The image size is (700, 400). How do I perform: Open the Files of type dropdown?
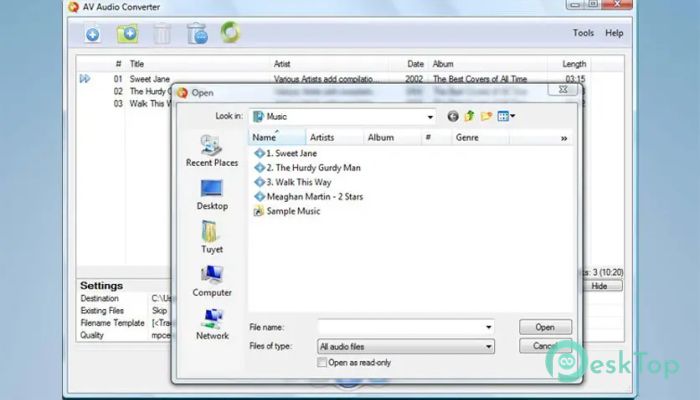[406, 346]
